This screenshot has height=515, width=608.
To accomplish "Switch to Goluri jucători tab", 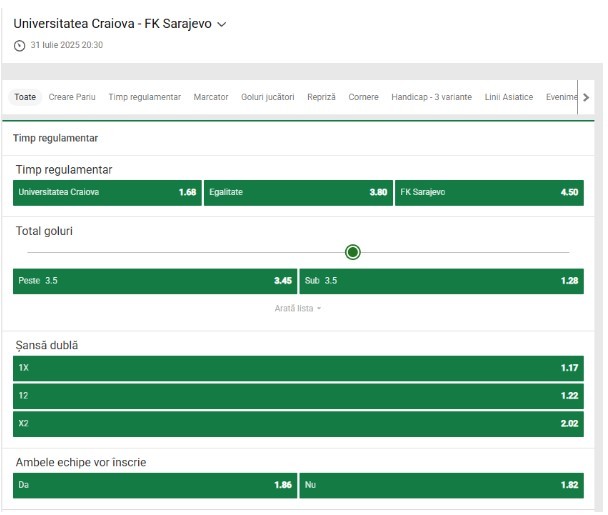I will 268,97.
